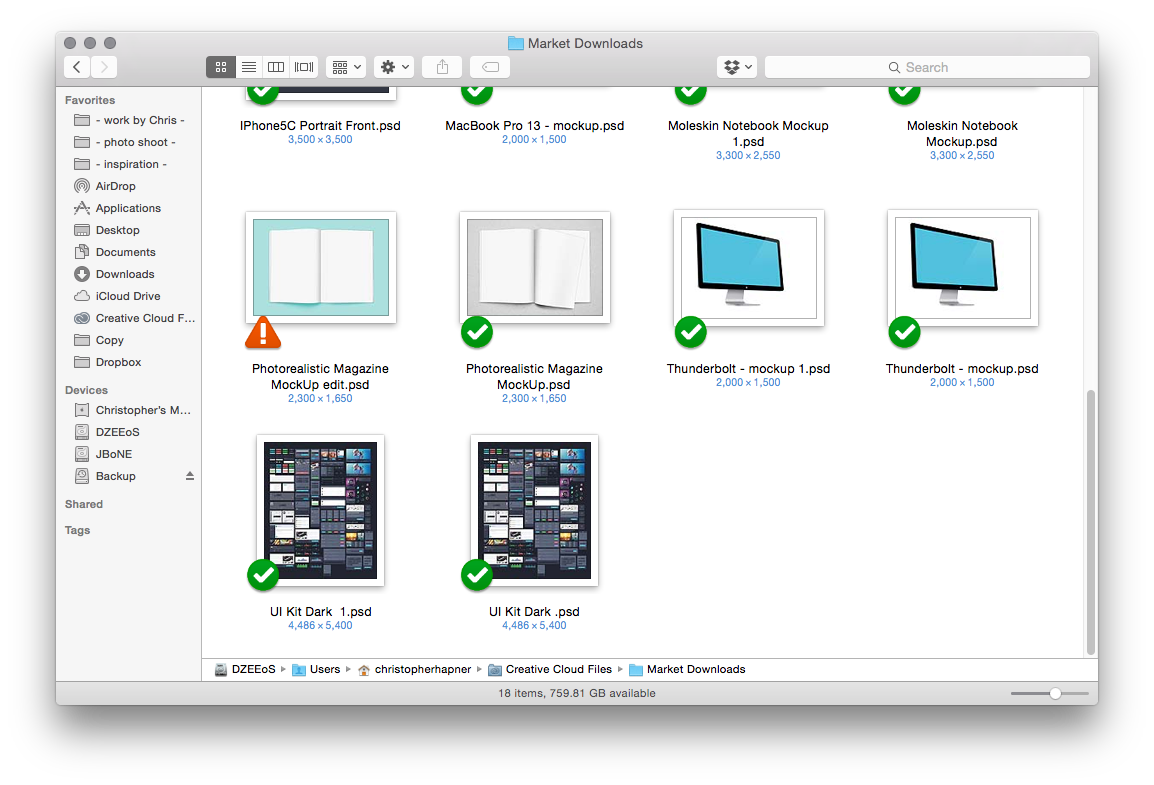
Task: Click synced checkmark on Thunderbolt - mockup 1.psd
Action: 690,333
